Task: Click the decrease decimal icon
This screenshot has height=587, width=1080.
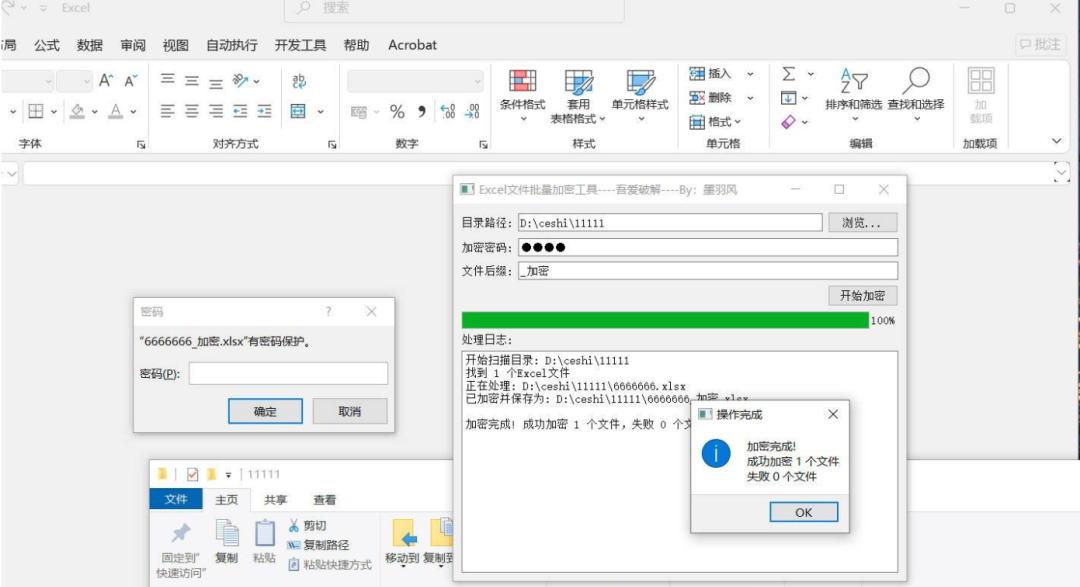Action: (472, 111)
